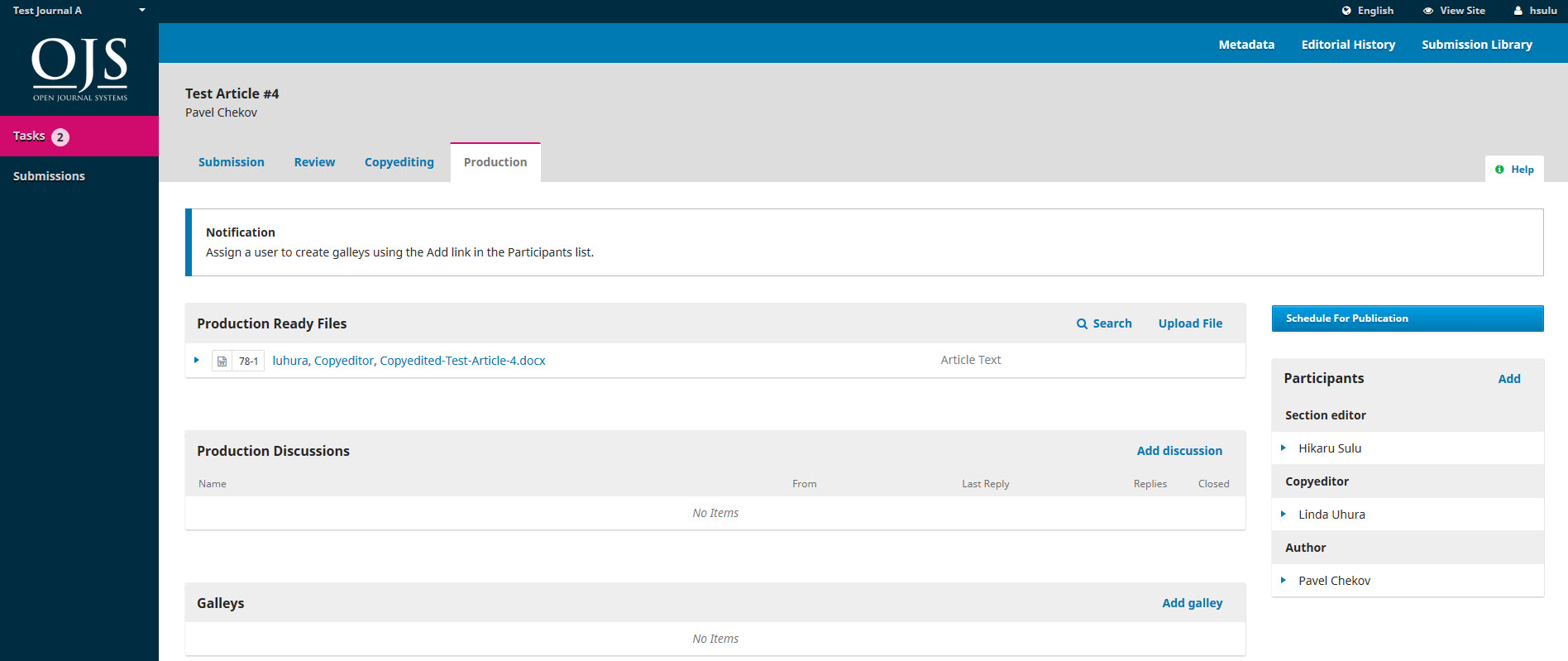1568x661 pixels.
Task: Click Add discussion link
Action: 1179,451
